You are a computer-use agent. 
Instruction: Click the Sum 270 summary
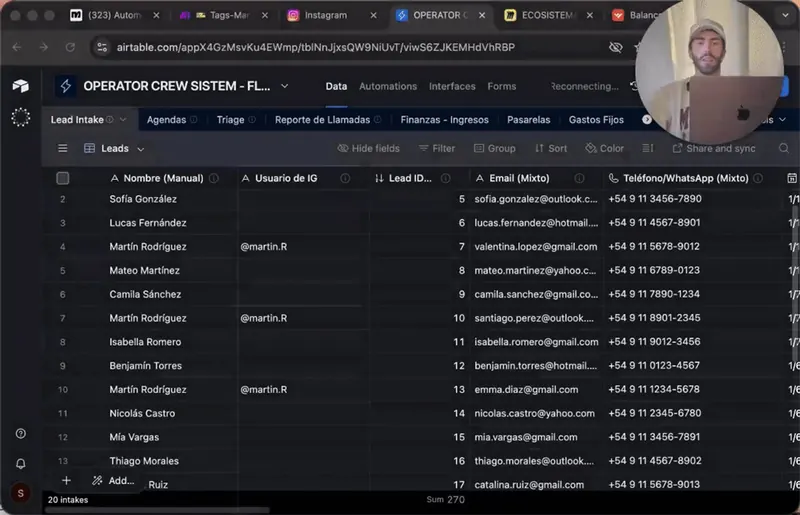point(445,500)
